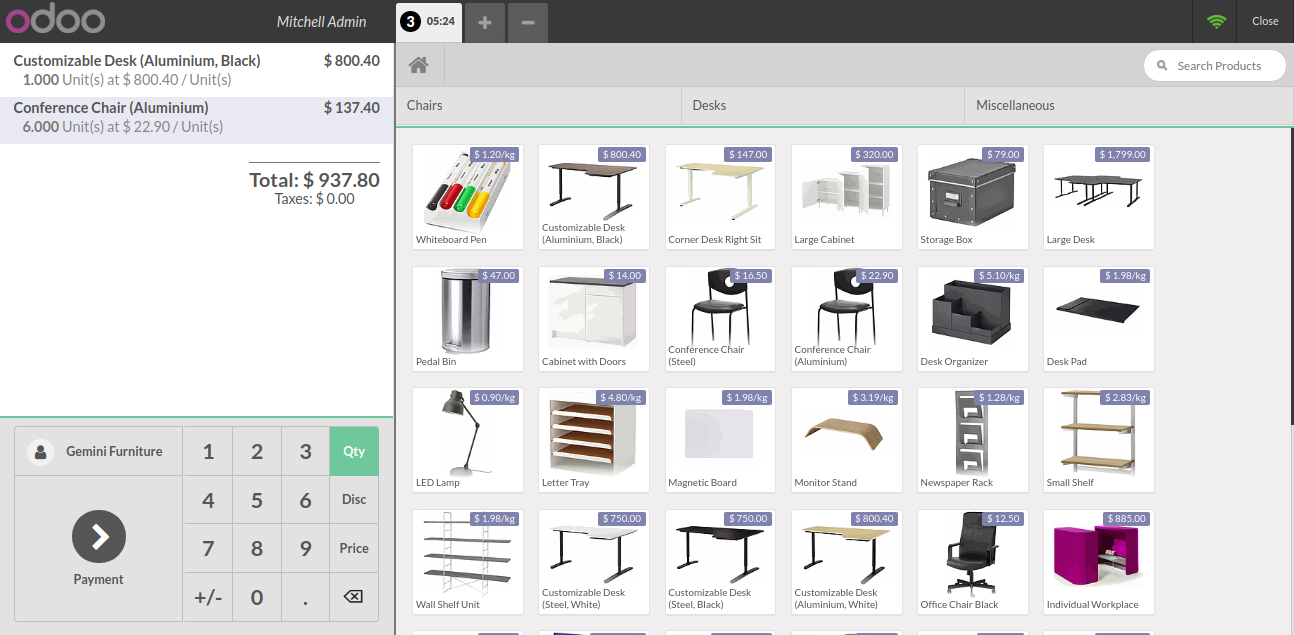Focus the Search Products field

click(1215, 66)
